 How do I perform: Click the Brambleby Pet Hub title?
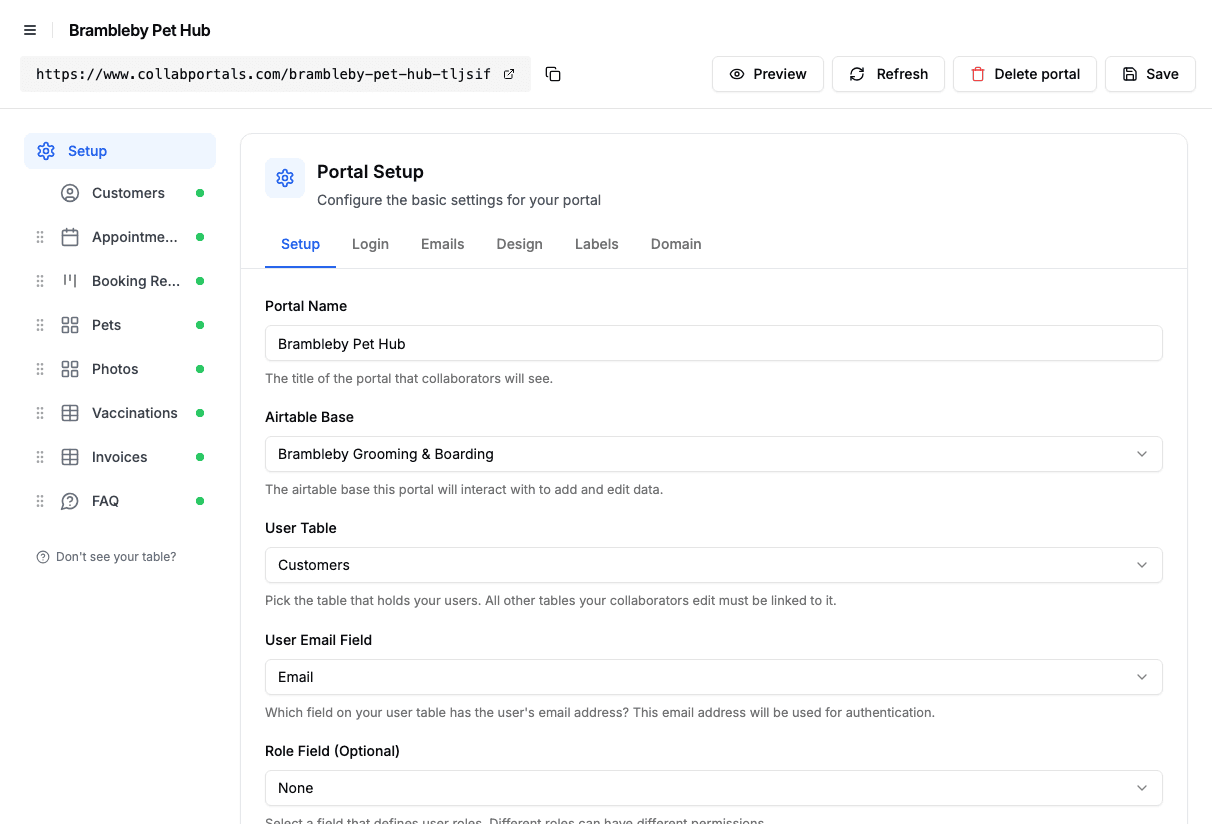pos(140,30)
